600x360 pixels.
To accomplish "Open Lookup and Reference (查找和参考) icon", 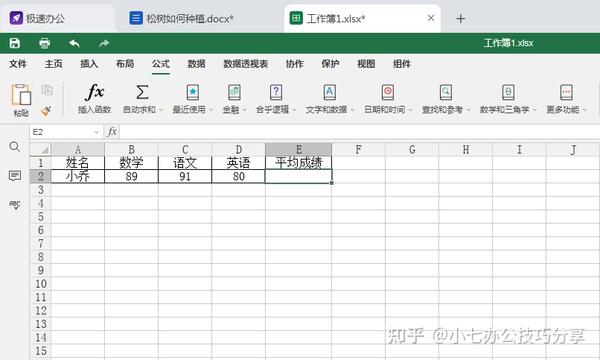I will click(446, 92).
